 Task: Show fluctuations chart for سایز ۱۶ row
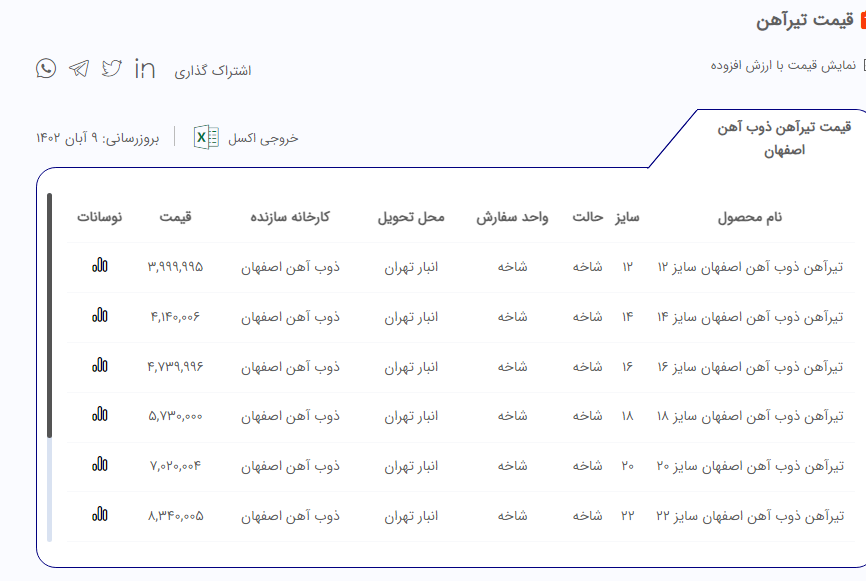pyautogui.click(x=100, y=366)
